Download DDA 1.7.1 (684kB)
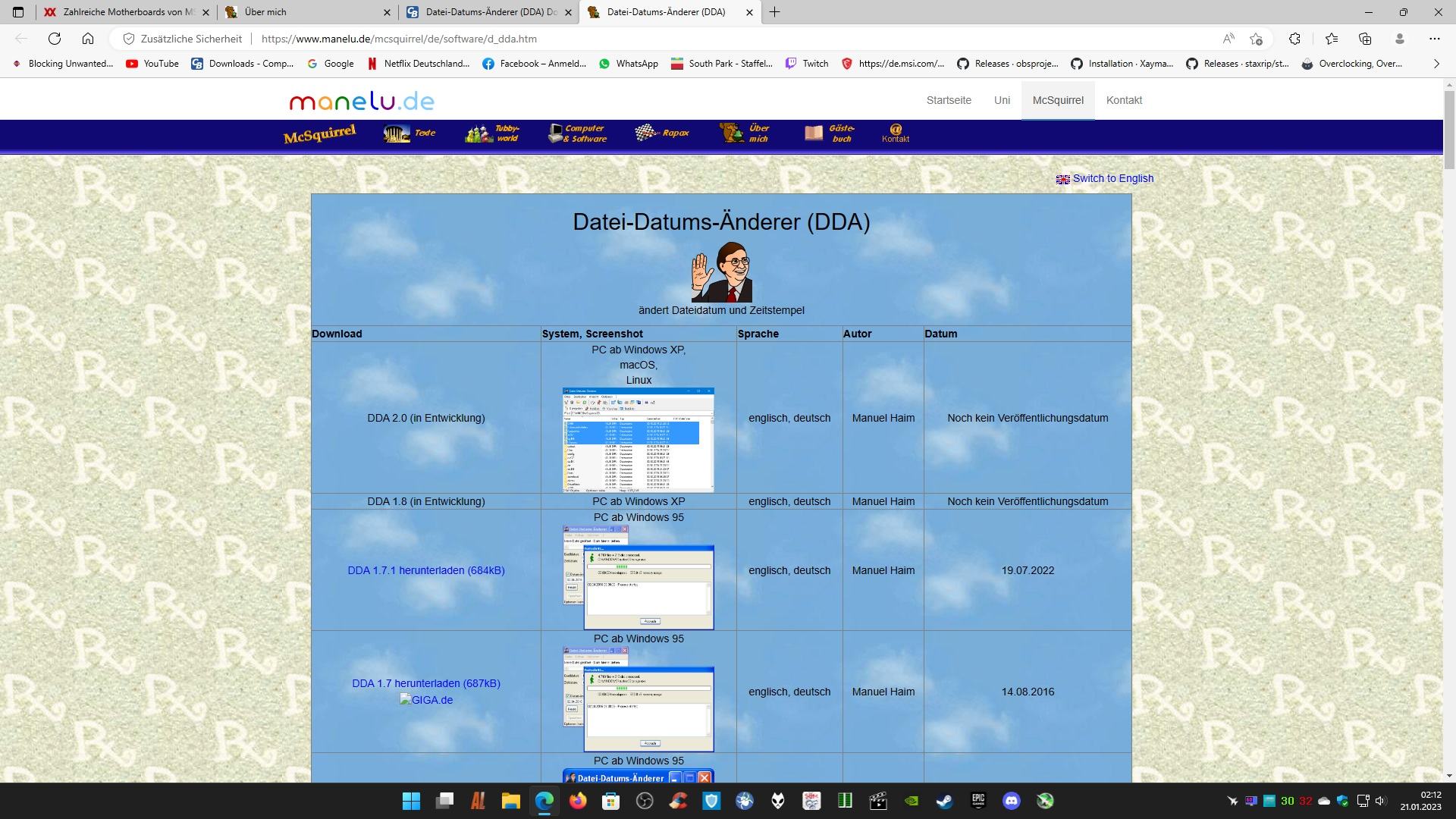1456x819 pixels. click(x=426, y=570)
